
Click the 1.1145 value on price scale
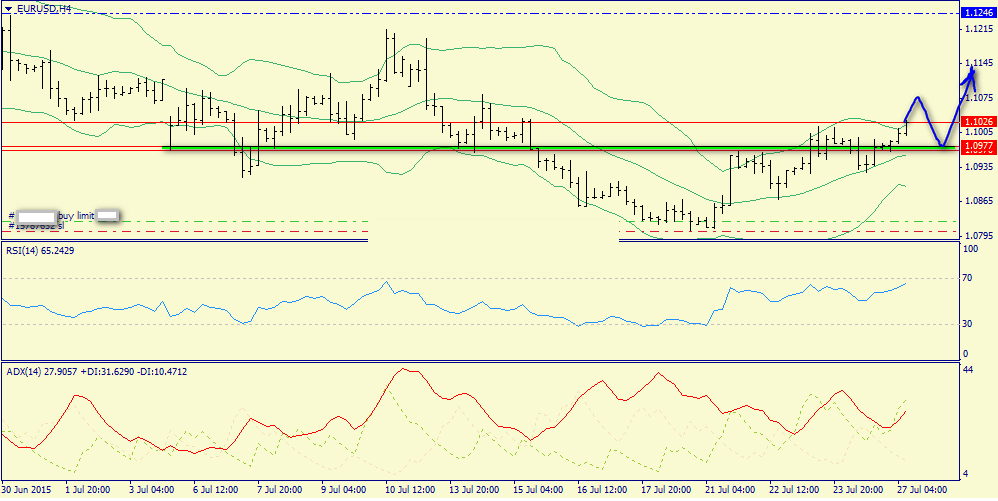pos(976,63)
